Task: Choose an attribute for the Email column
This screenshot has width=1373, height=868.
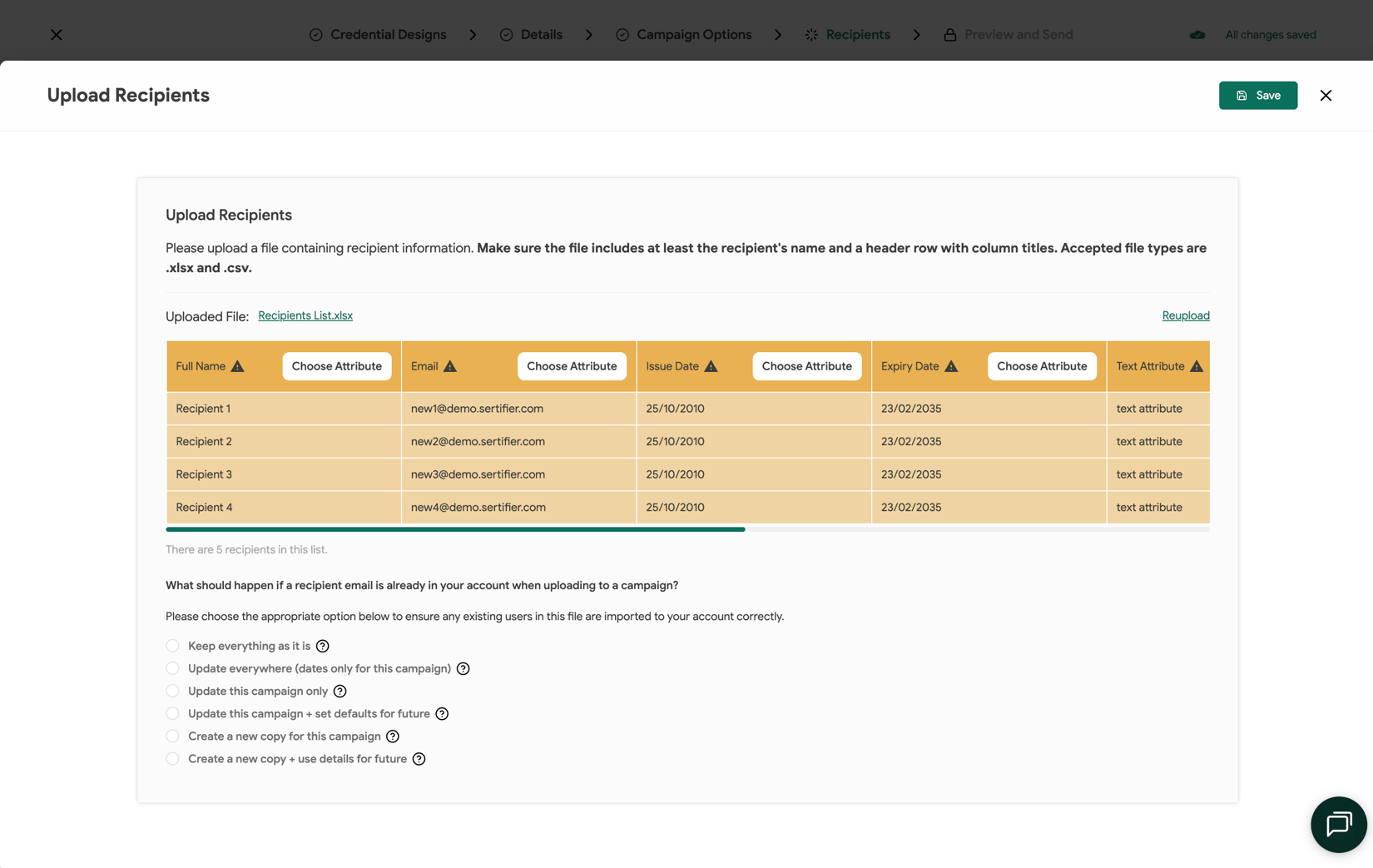Action: [x=572, y=366]
